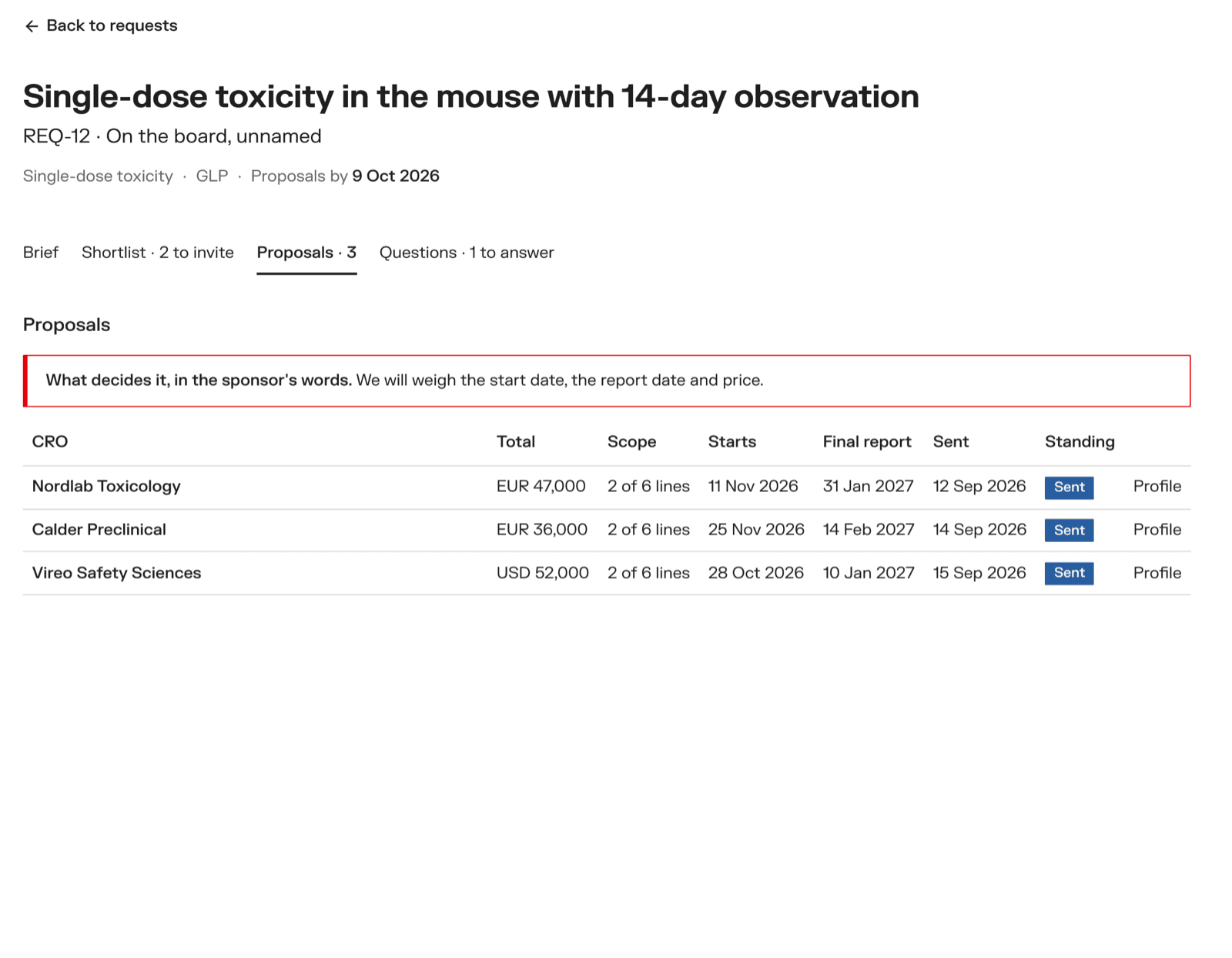
Task: Click sent date 14 Sep 2026
Action: click(x=980, y=530)
